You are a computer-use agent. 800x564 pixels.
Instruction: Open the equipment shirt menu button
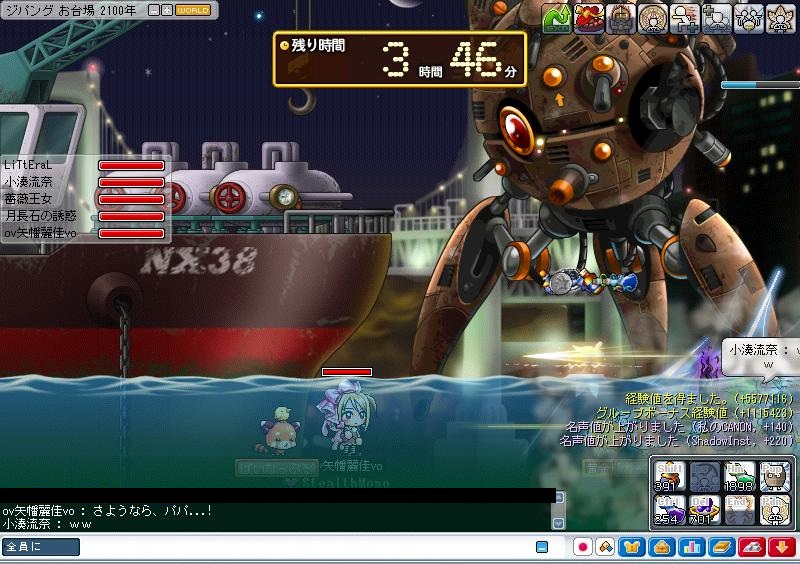[632, 547]
